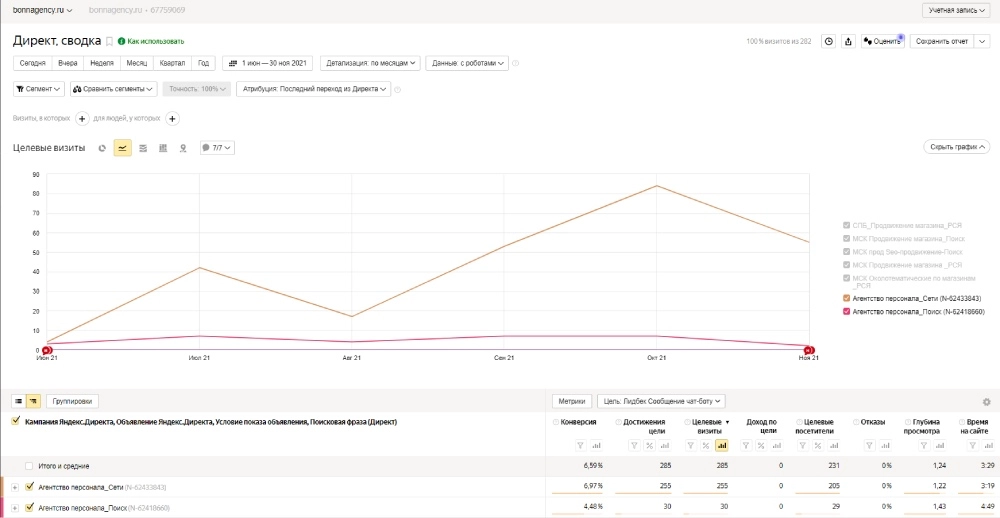The height and width of the screenshot is (518, 1000).
Task: Uncheck Агентство персонала_Сети legend checkbox
Action: point(846,298)
